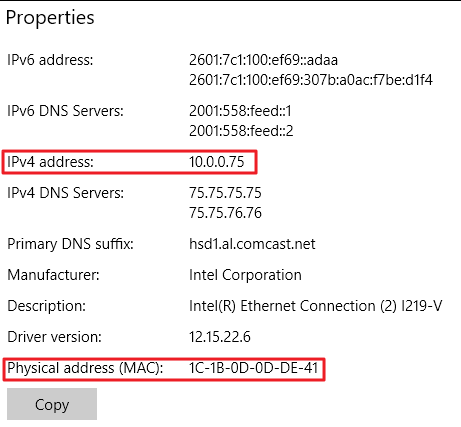Click the Copy button
The height and width of the screenshot is (427, 461).
click(52, 404)
